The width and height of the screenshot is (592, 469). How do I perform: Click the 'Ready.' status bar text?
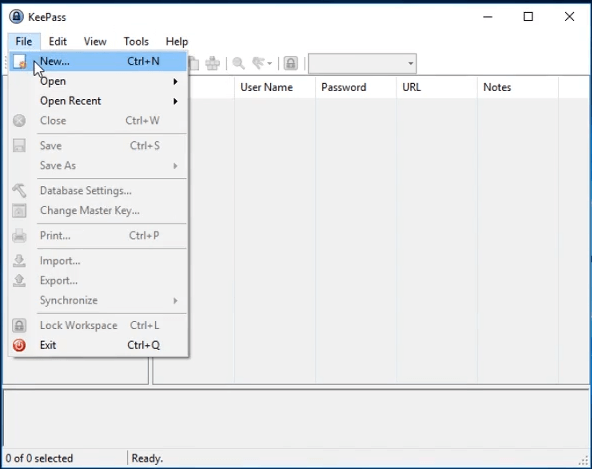(147, 458)
